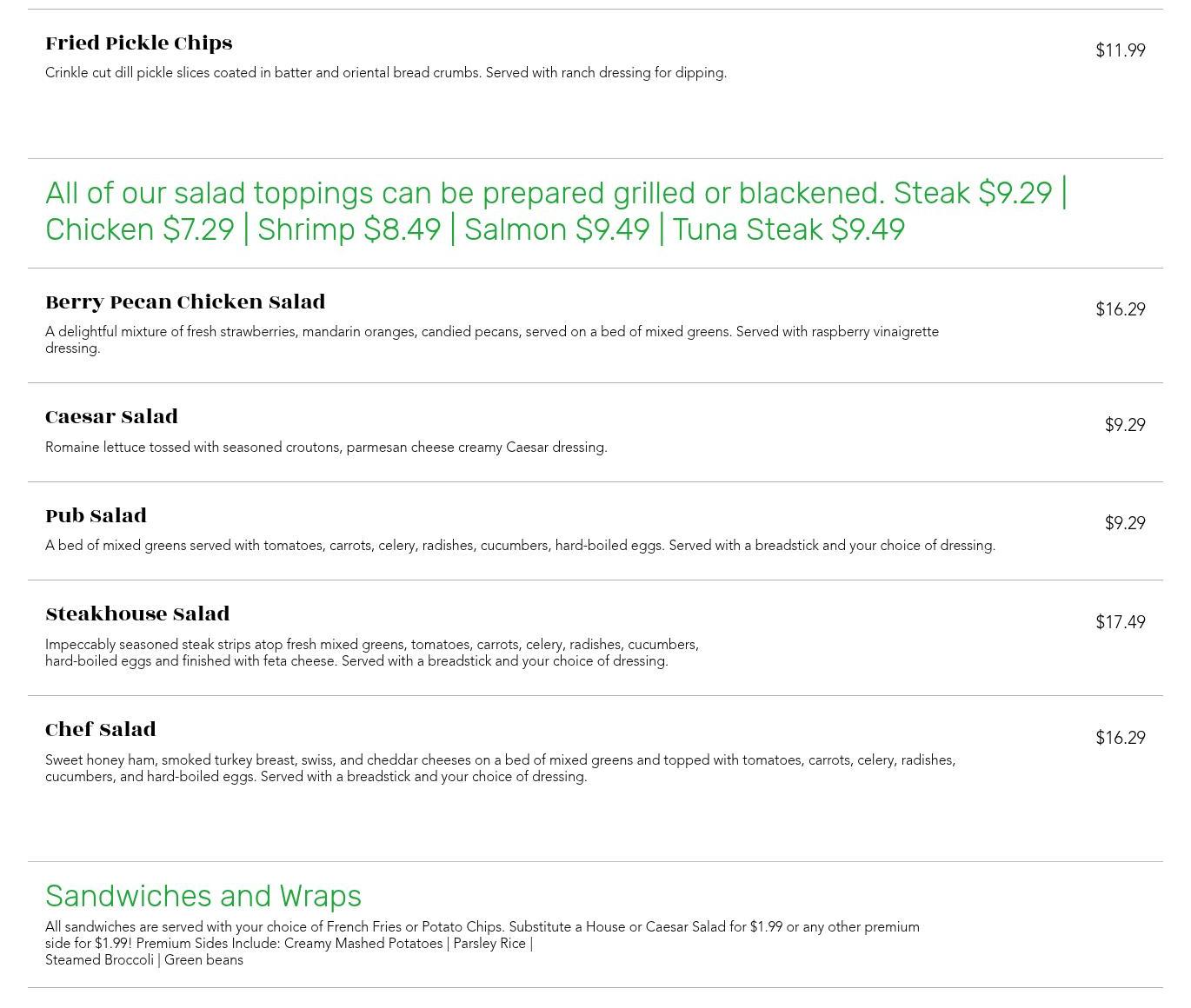Click the Fried Pickle Chips item title
Image resolution: width=1191 pixels, height=1008 pixels.
[x=139, y=43]
